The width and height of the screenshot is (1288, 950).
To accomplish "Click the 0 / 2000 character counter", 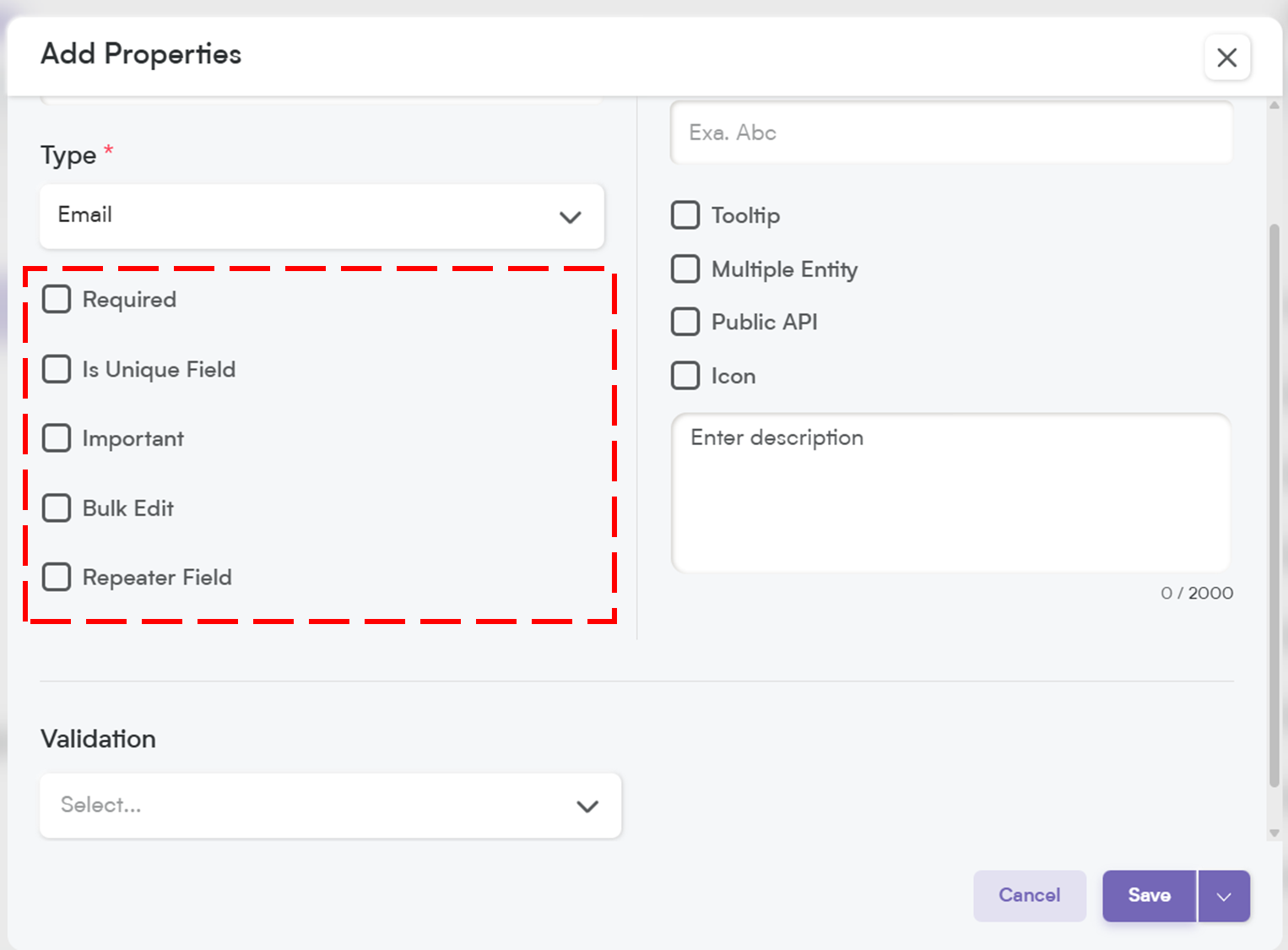I will coord(1197,593).
